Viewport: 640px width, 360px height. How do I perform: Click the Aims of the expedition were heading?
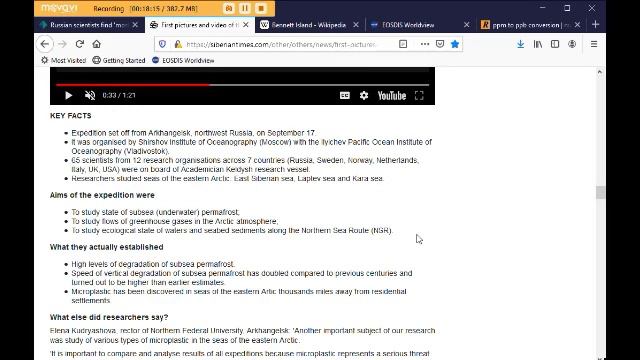click(x=102, y=195)
